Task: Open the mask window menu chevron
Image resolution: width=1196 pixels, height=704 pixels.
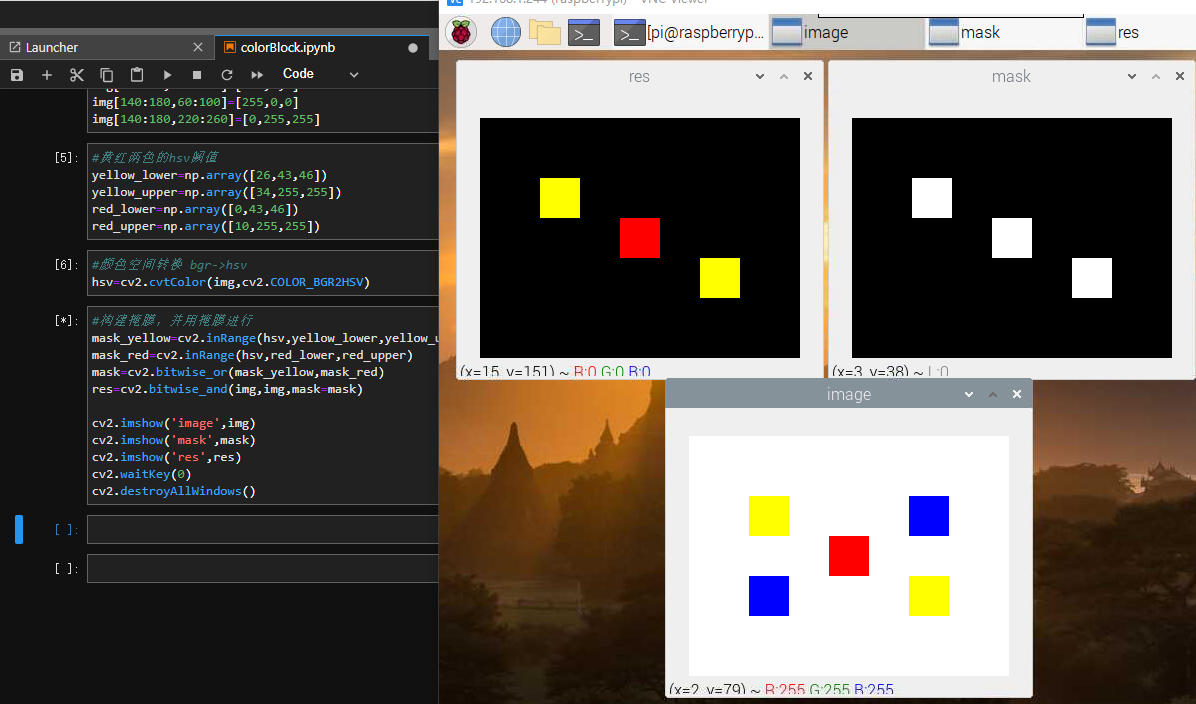Action: 1132,76
